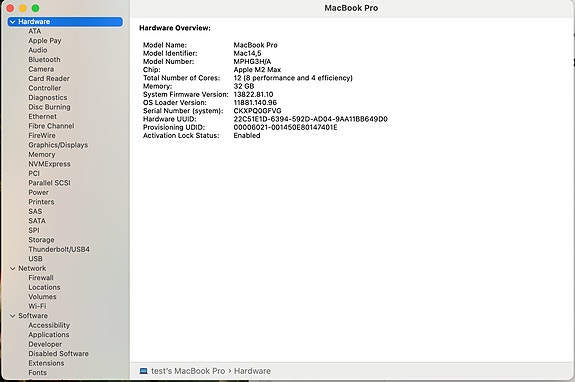Viewport: 575px width, 382px height.
Task: Click the model number MPHG3H/A
Action: (252, 62)
